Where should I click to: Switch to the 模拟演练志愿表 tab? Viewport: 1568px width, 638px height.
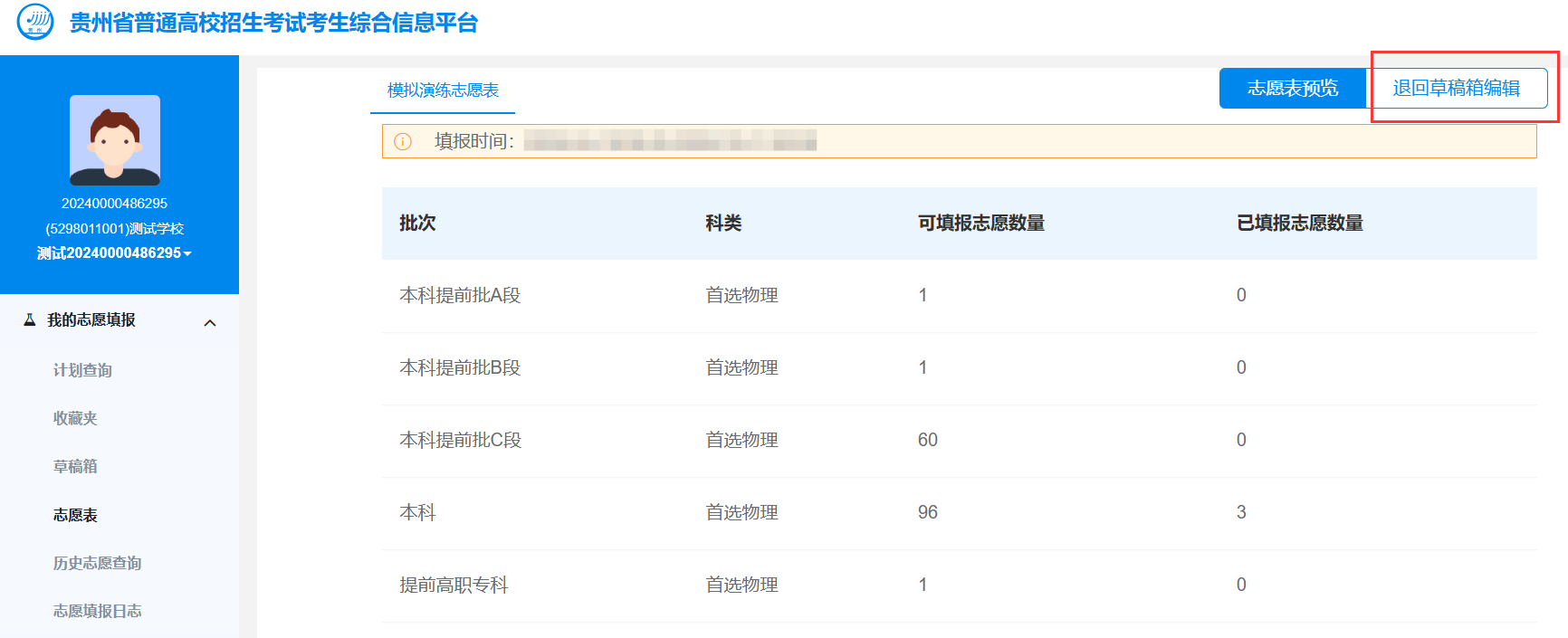(x=443, y=90)
